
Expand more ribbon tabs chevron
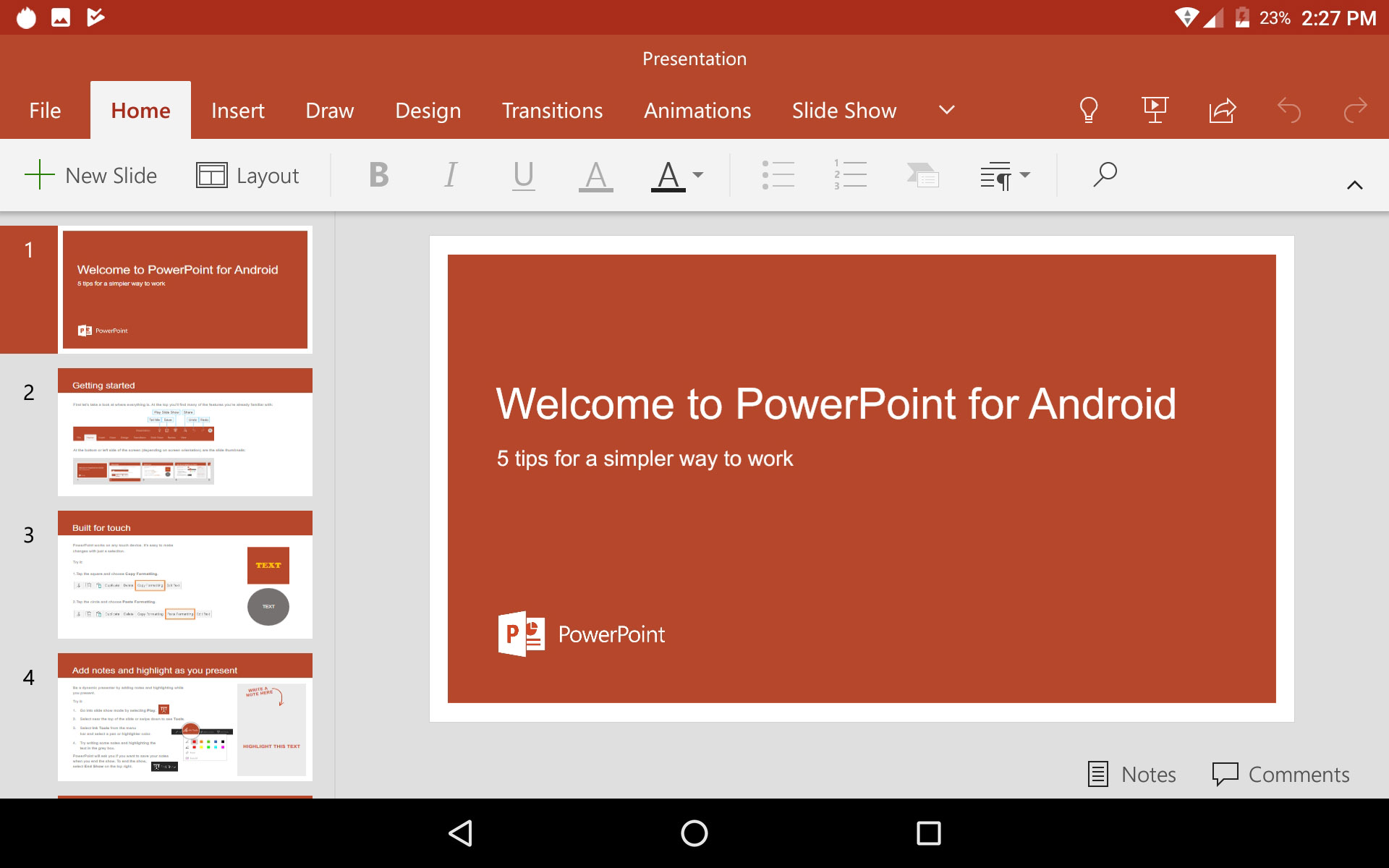(x=947, y=110)
